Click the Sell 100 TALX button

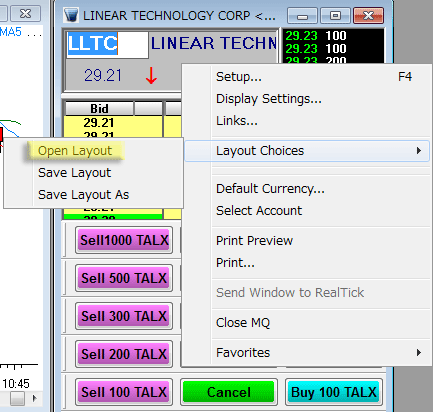click(x=124, y=392)
